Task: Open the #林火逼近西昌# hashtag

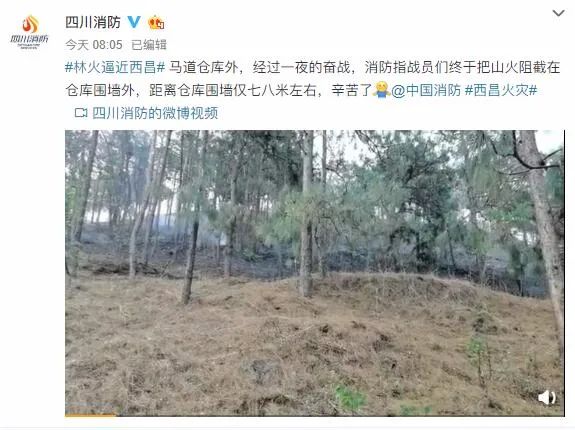Action: click(x=115, y=67)
